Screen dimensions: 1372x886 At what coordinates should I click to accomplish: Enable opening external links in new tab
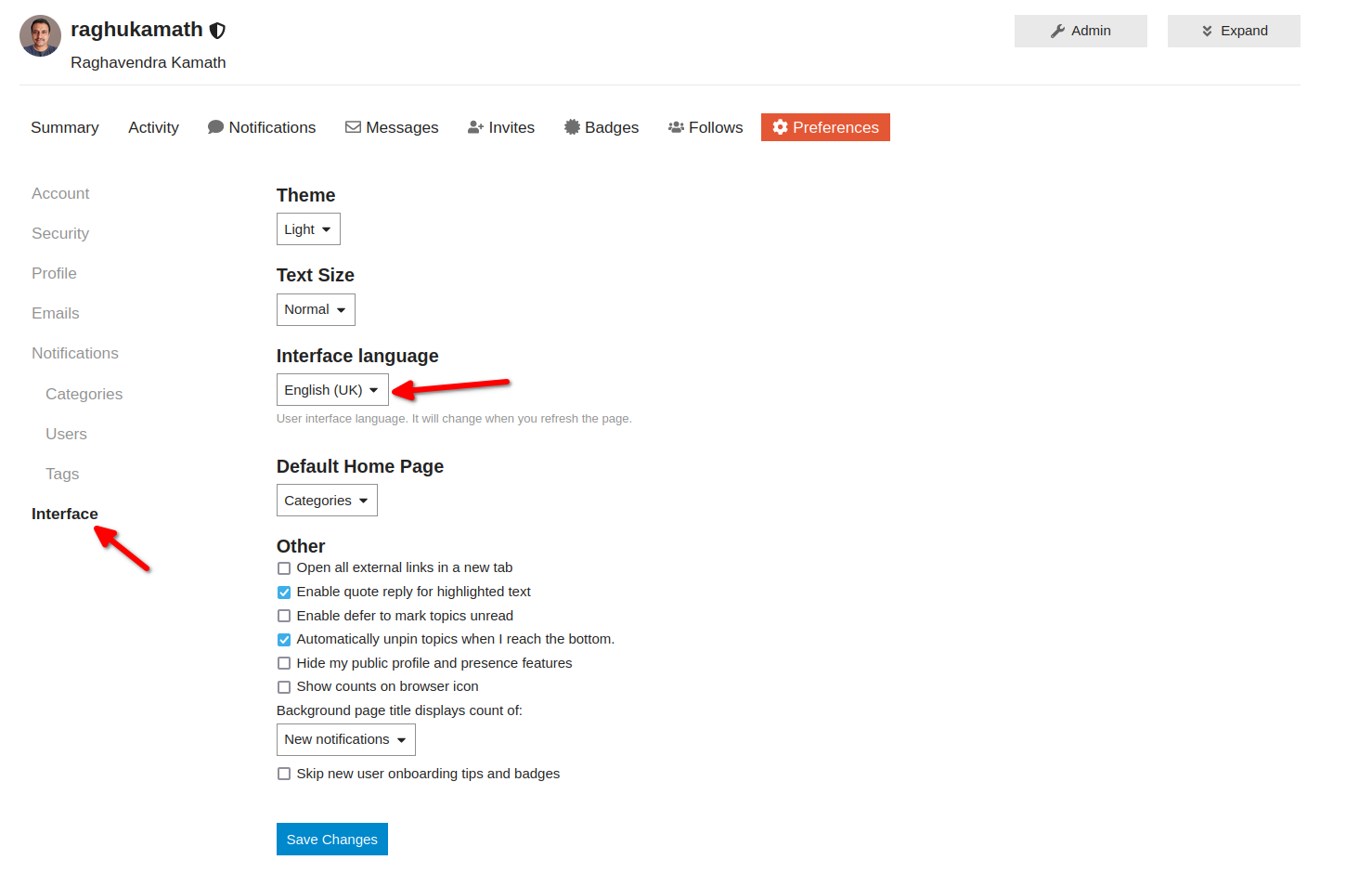(x=284, y=568)
